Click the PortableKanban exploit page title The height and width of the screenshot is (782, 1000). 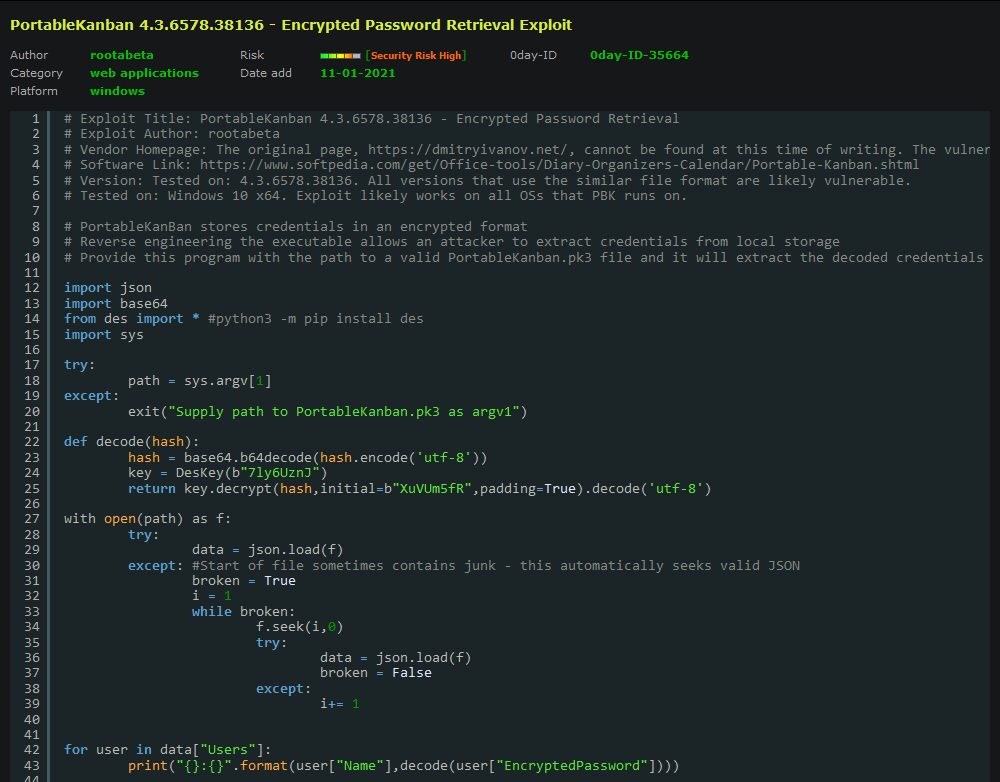pyautogui.click(x=291, y=25)
